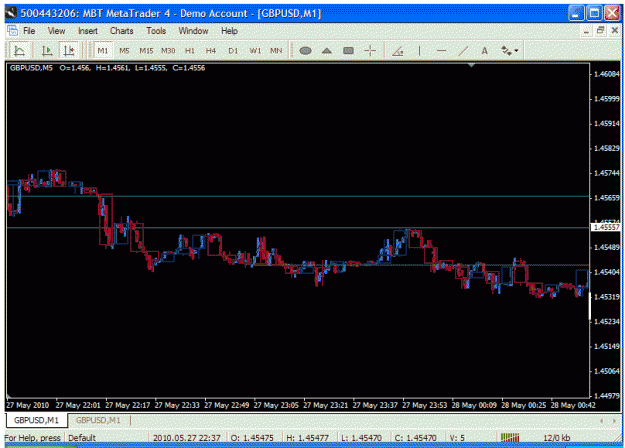The height and width of the screenshot is (448, 625).
Task: Open the Tools menu
Action: (x=156, y=31)
